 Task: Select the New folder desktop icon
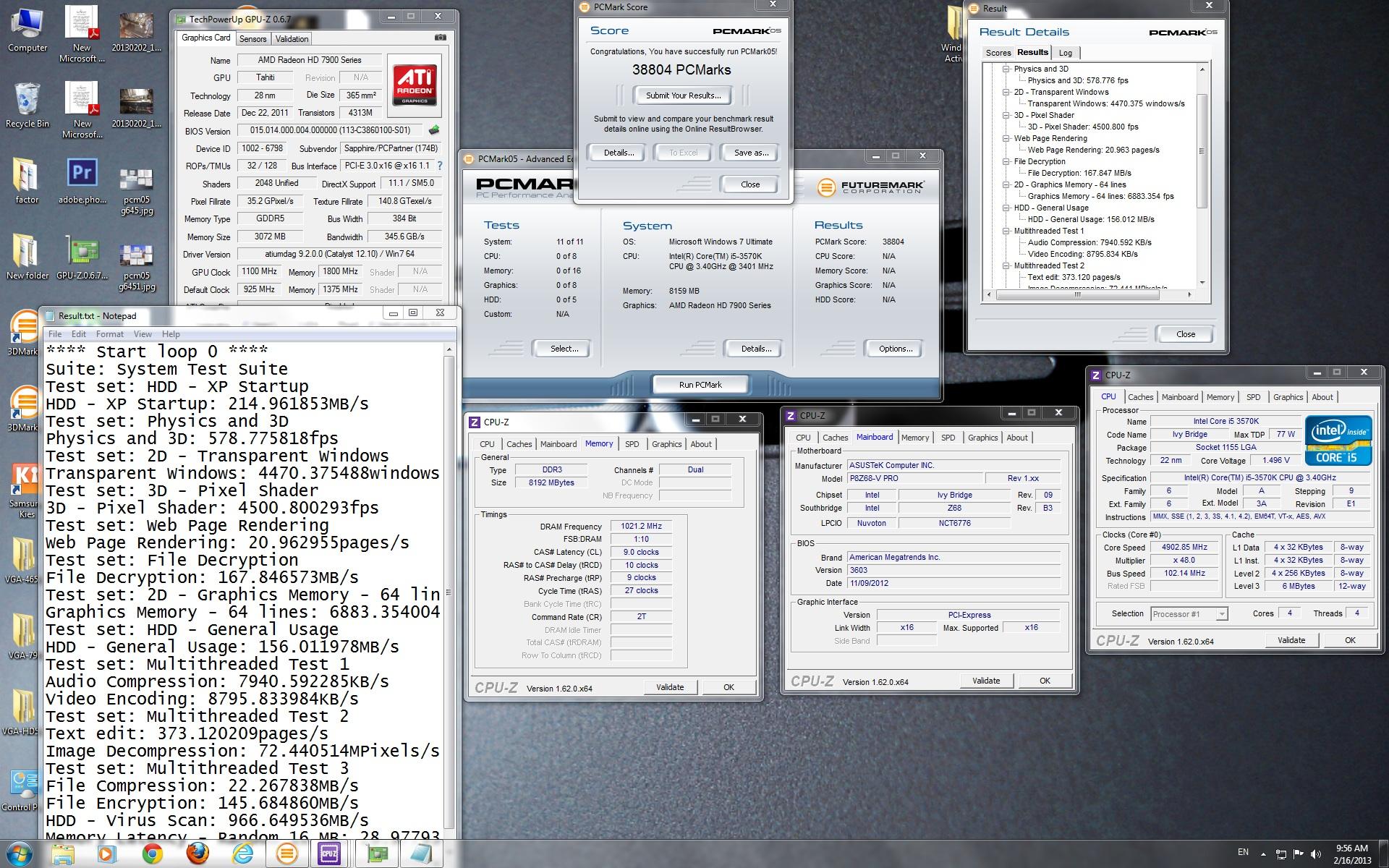[27, 258]
